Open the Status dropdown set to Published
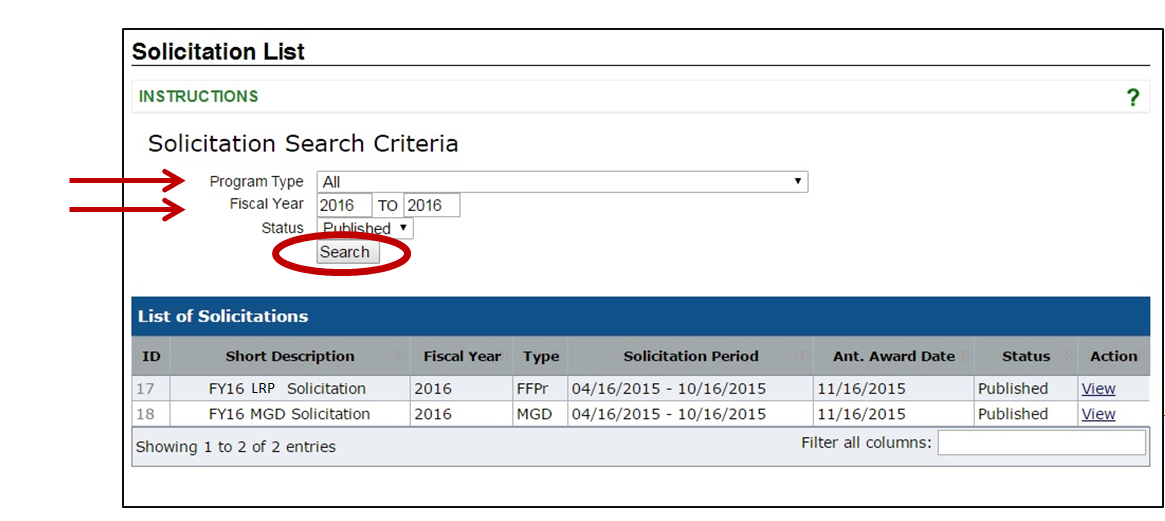This screenshot has height=521, width=1165. [x=365, y=228]
